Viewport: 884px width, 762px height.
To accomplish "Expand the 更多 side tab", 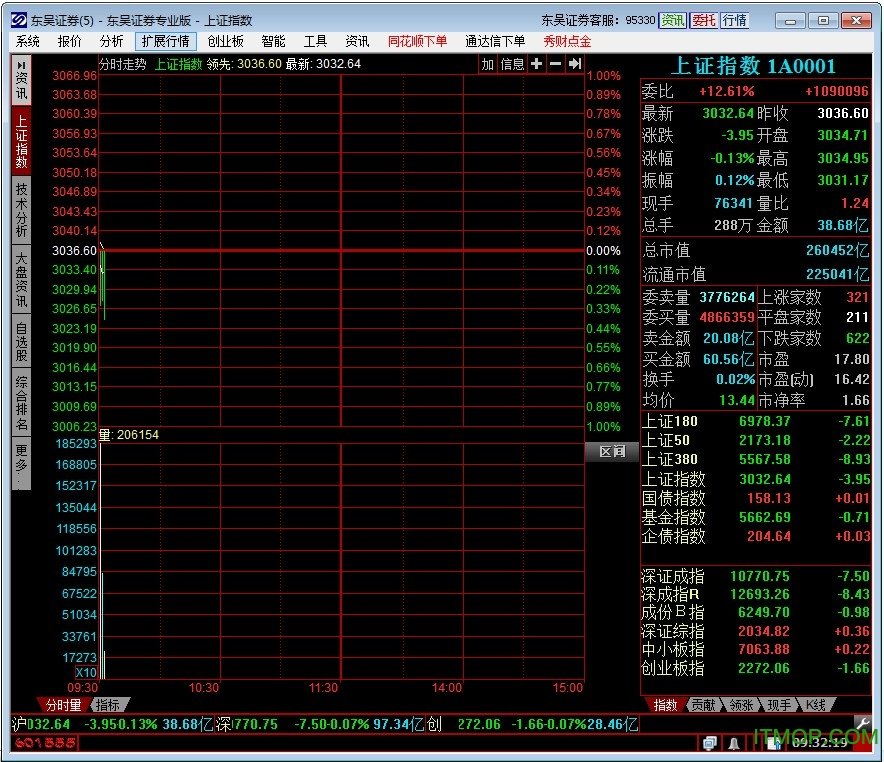I will point(21,465).
